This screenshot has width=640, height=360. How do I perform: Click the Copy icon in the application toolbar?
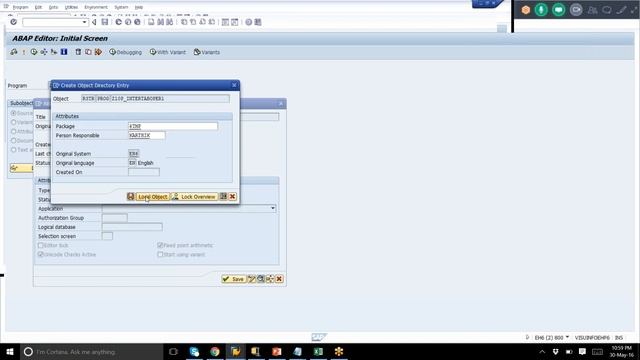[x=88, y=52]
